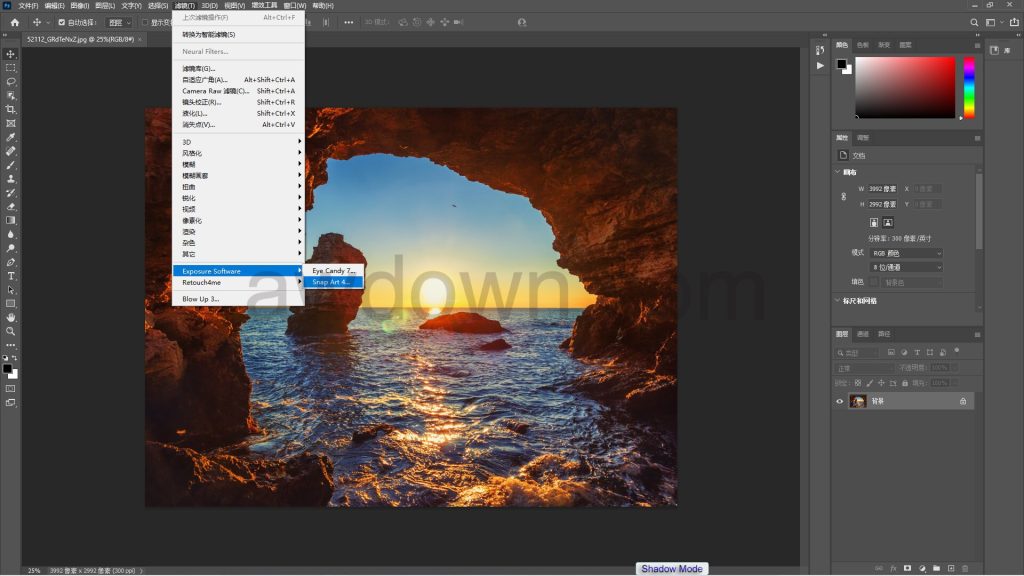Hide the 背景 layer with eye icon
The width and height of the screenshot is (1024, 576).
tap(840, 401)
